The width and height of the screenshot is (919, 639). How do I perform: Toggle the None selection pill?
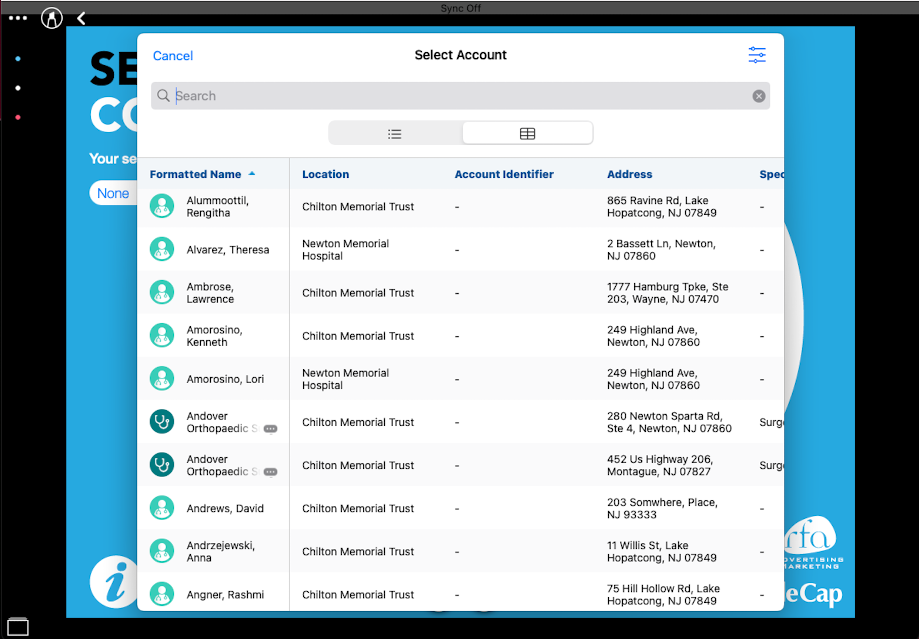pos(113,193)
